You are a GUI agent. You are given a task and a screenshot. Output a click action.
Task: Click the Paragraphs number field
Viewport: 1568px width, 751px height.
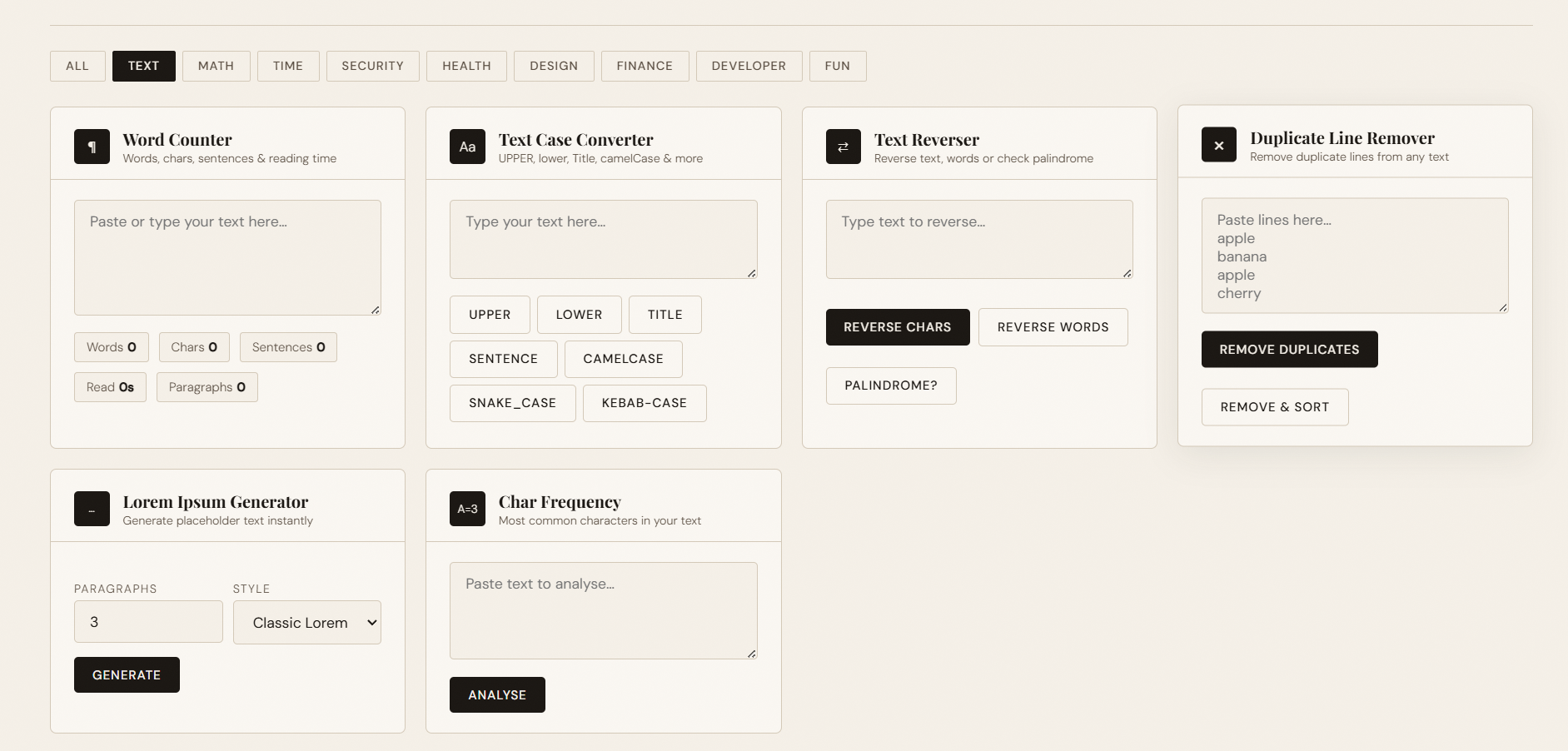148,622
